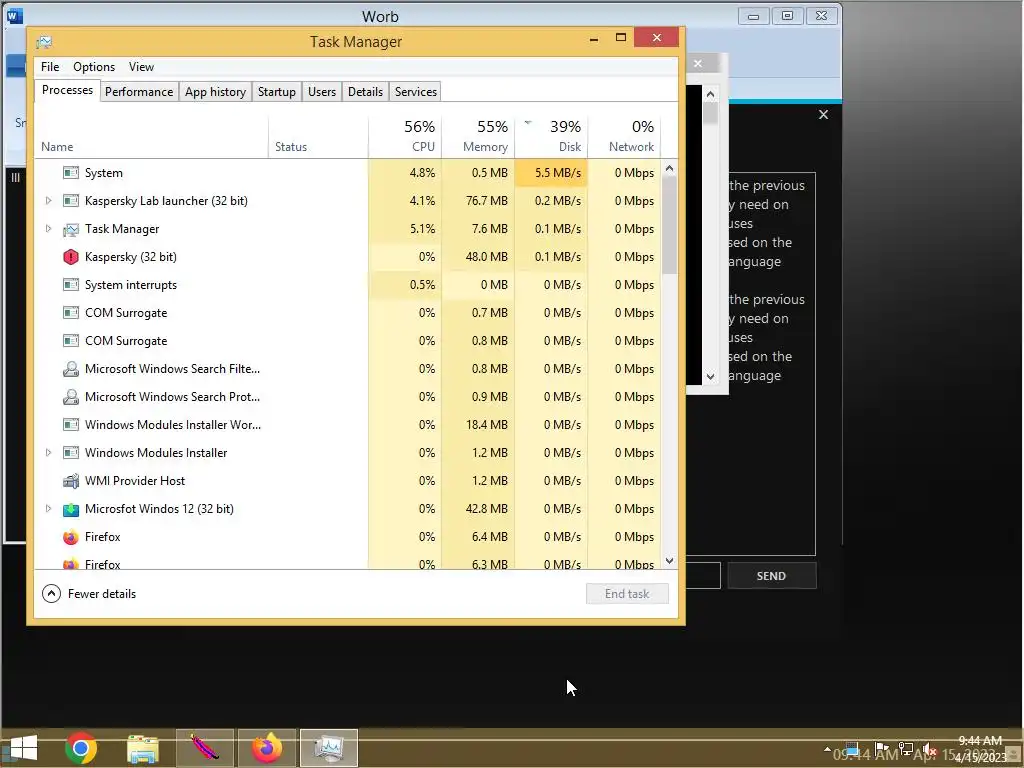Click the Microsoft Windows Search Filter icon
Image resolution: width=1024 pixels, height=768 pixels.
71,369
